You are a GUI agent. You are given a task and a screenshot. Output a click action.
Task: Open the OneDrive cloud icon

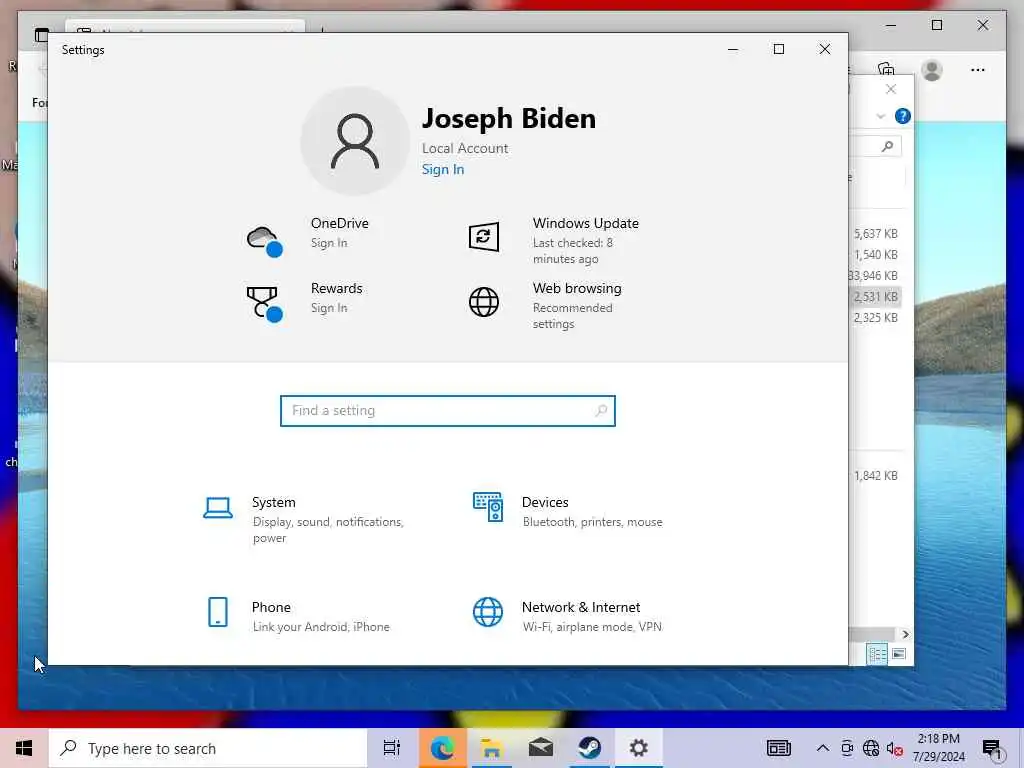point(264,240)
